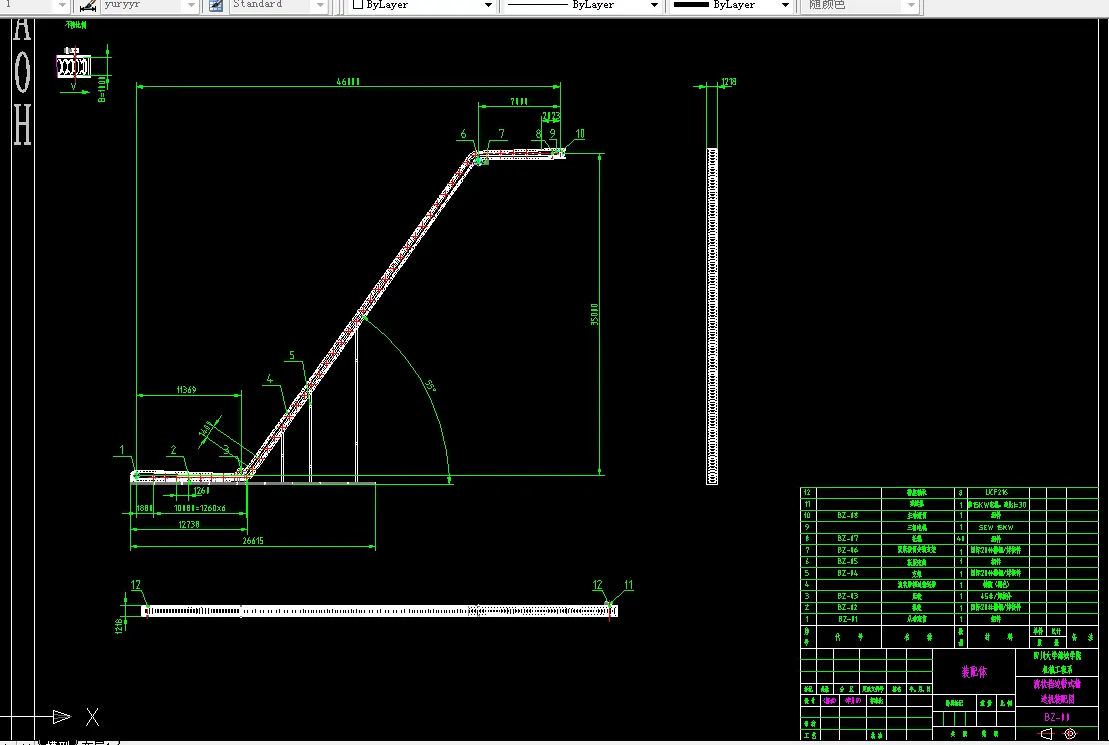The image size is (1109, 745).
Task: Select the drawing number in title block
Action: (1057, 717)
